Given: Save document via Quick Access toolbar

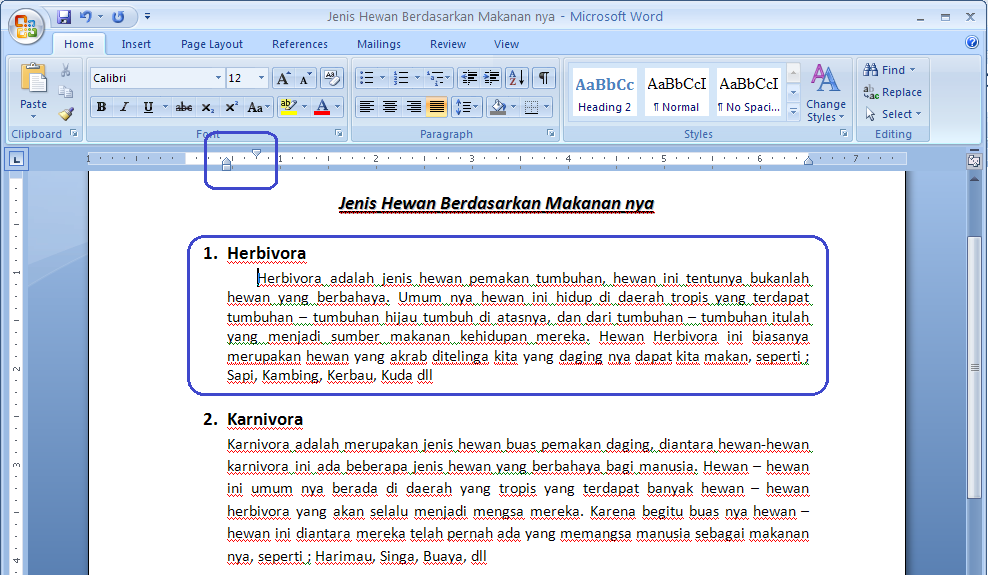Looking at the screenshot, I should pos(64,17).
